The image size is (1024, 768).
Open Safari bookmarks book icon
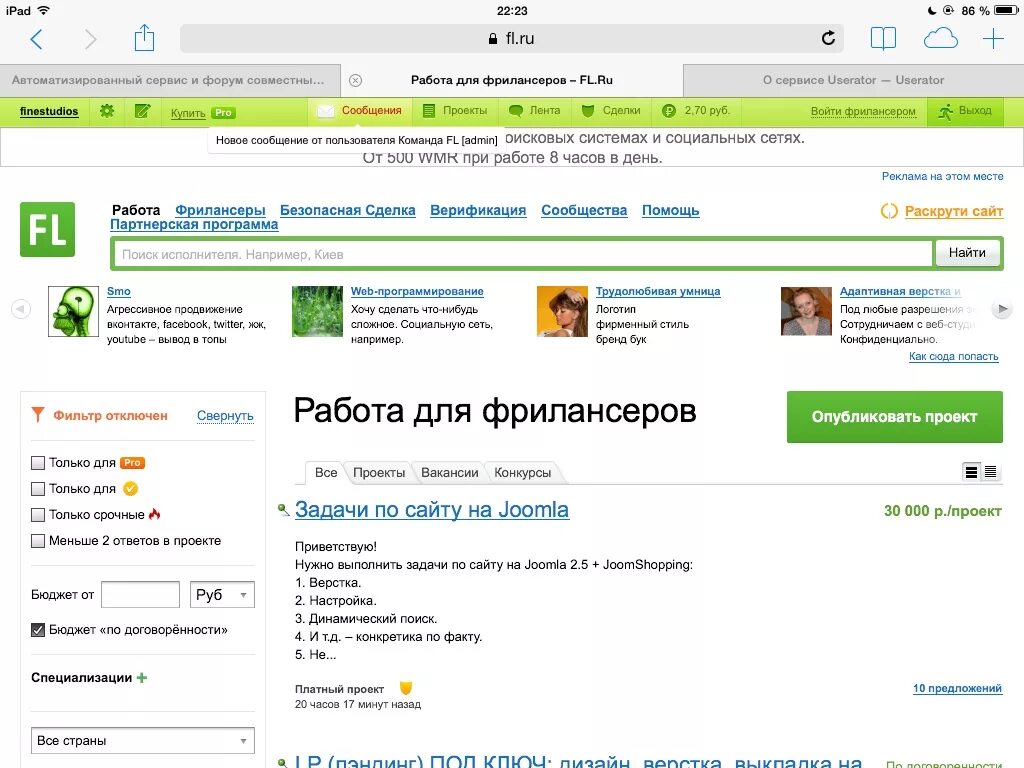click(x=883, y=39)
